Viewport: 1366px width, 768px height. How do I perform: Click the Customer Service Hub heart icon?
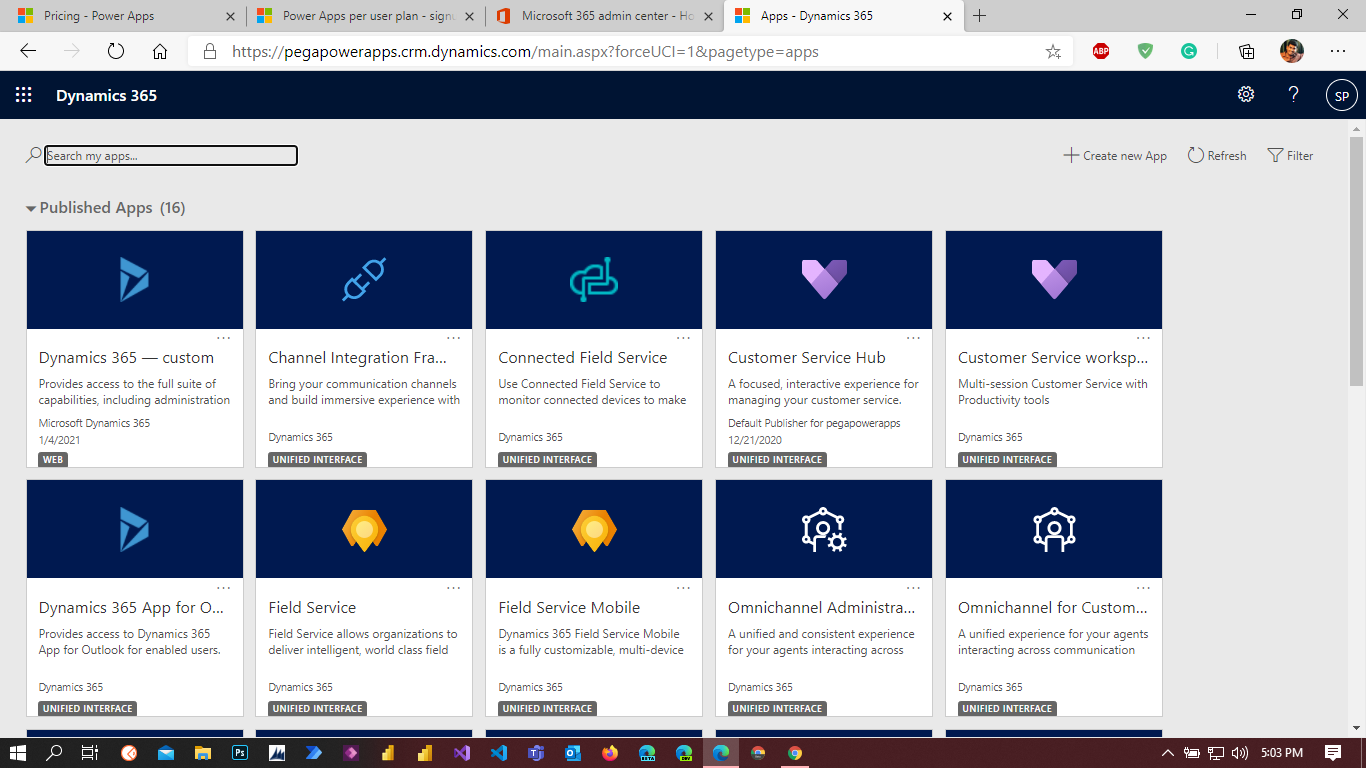pyautogui.click(x=824, y=280)
